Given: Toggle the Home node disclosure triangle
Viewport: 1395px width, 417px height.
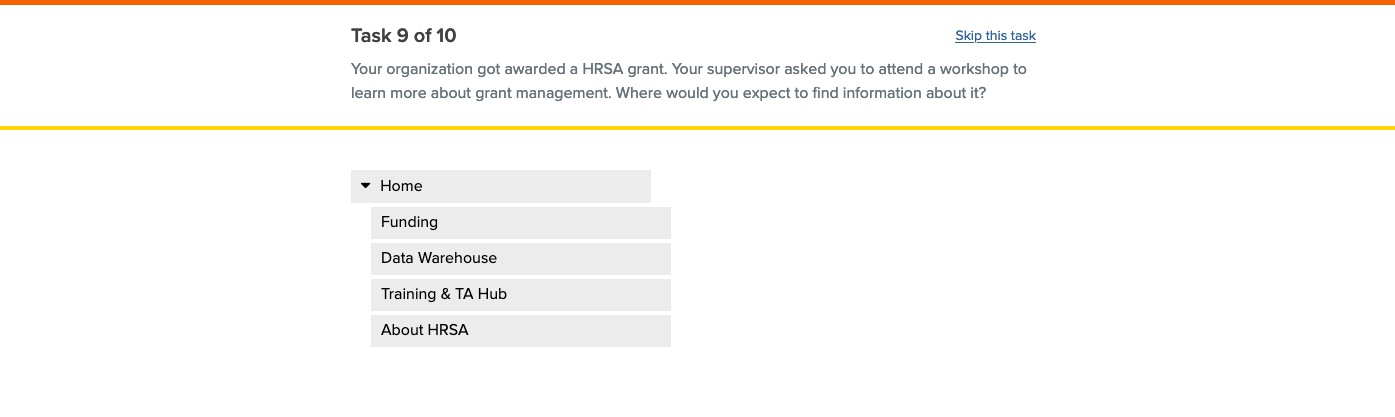Looking at the screenshot, I should click(365, 186).
